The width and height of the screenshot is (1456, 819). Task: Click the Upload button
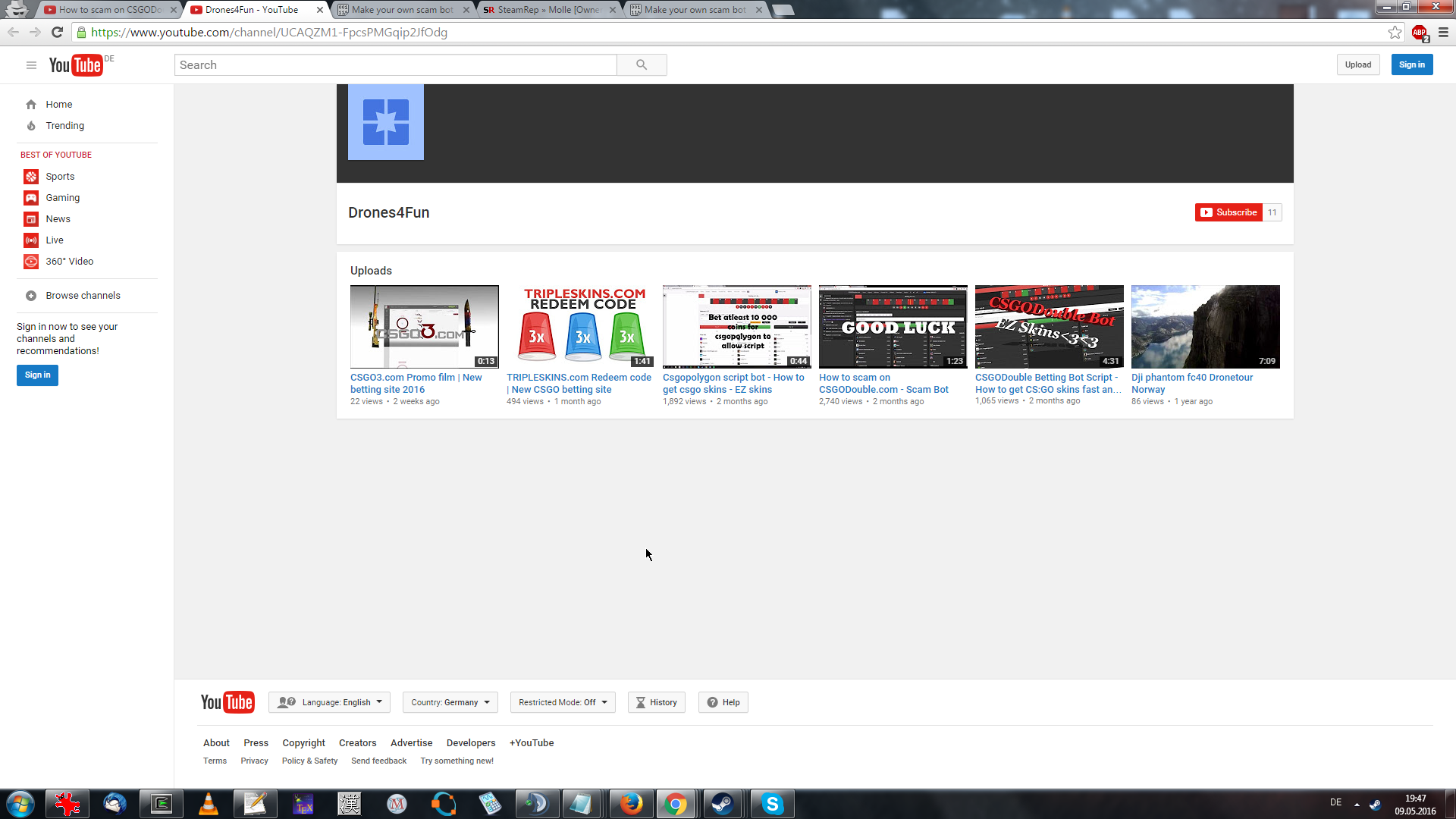pos(1357,65)
